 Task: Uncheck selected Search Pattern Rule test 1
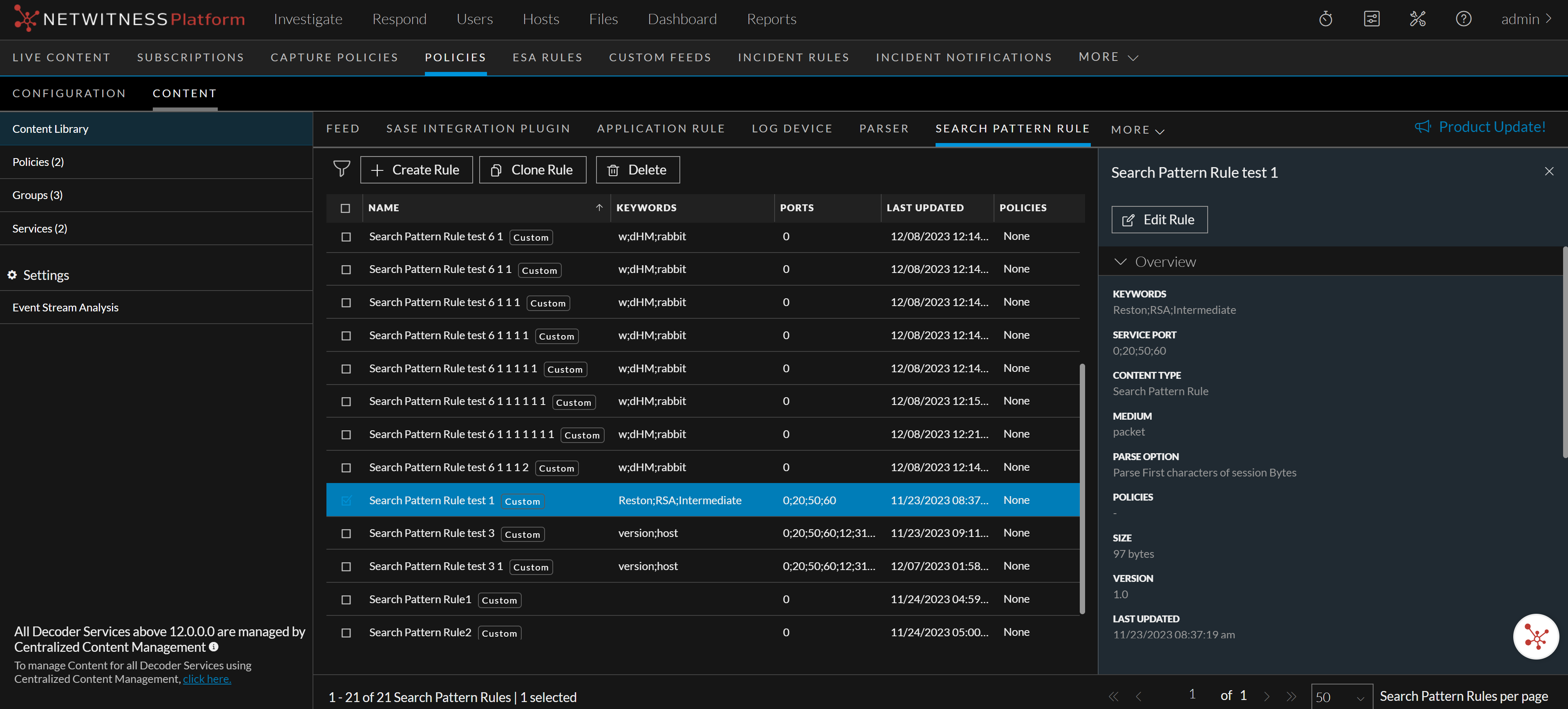tap(346, 500)
